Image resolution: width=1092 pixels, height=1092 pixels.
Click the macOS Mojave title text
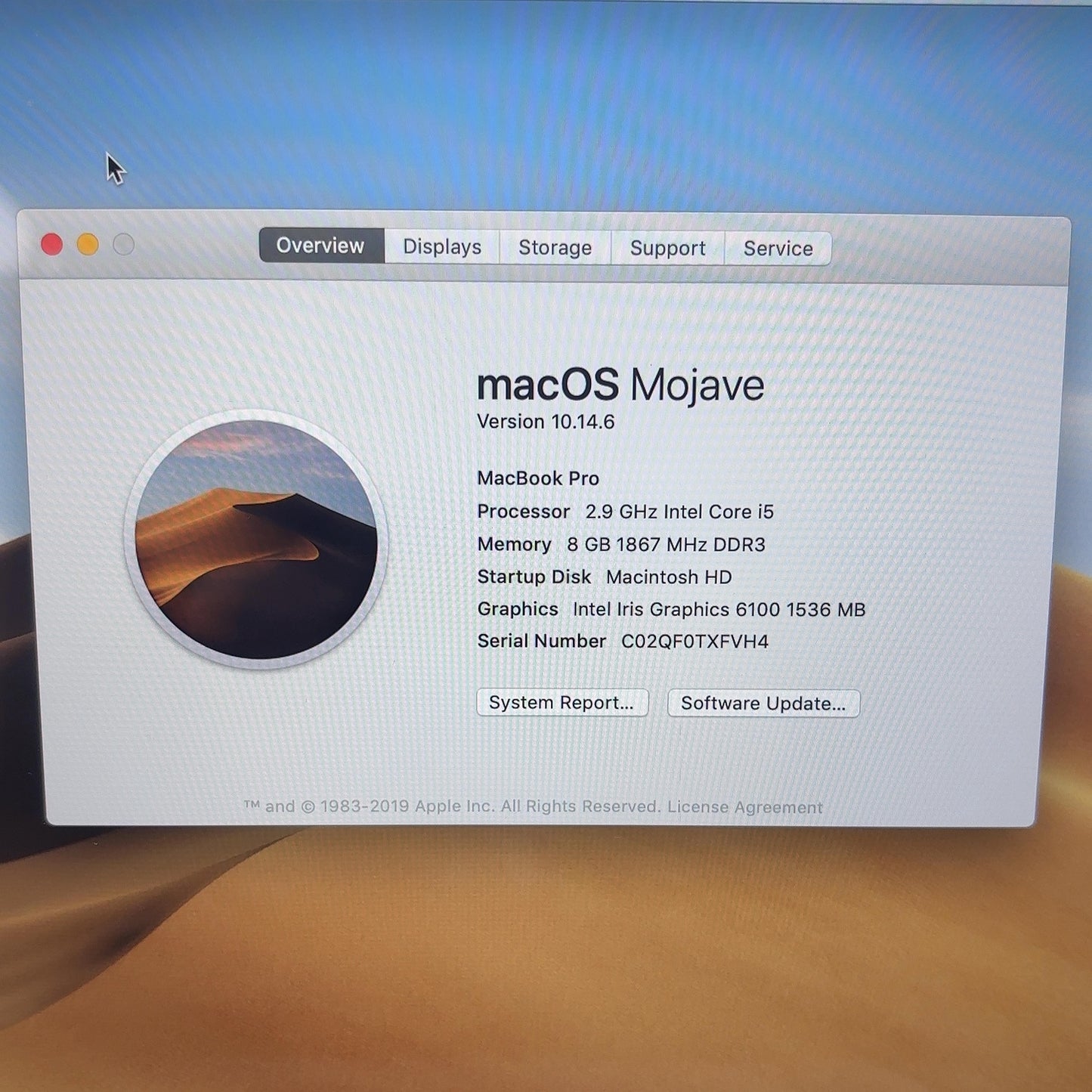coord(620,385)
